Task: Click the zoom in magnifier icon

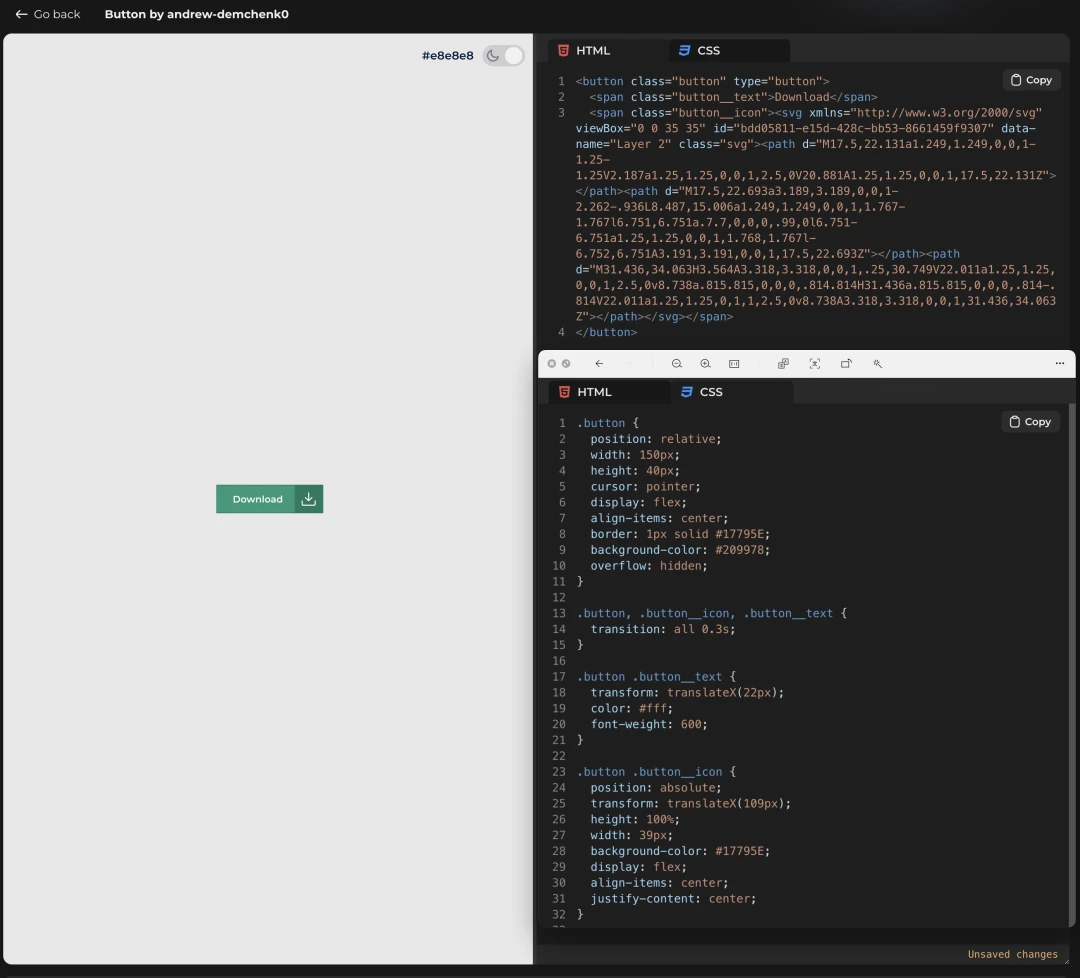Action: pos(705,364)
